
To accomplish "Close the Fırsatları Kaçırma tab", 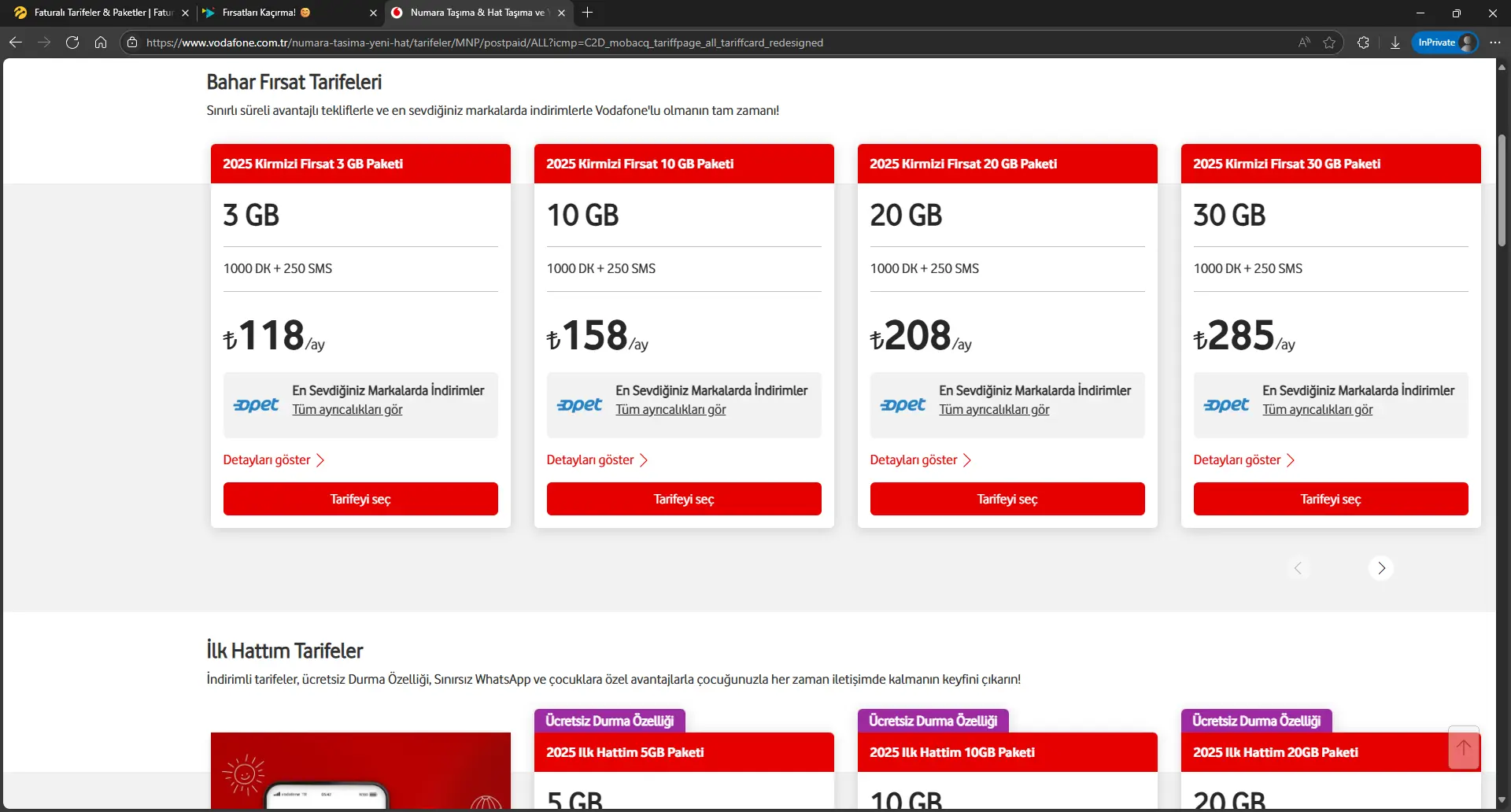I will point(373,13).
